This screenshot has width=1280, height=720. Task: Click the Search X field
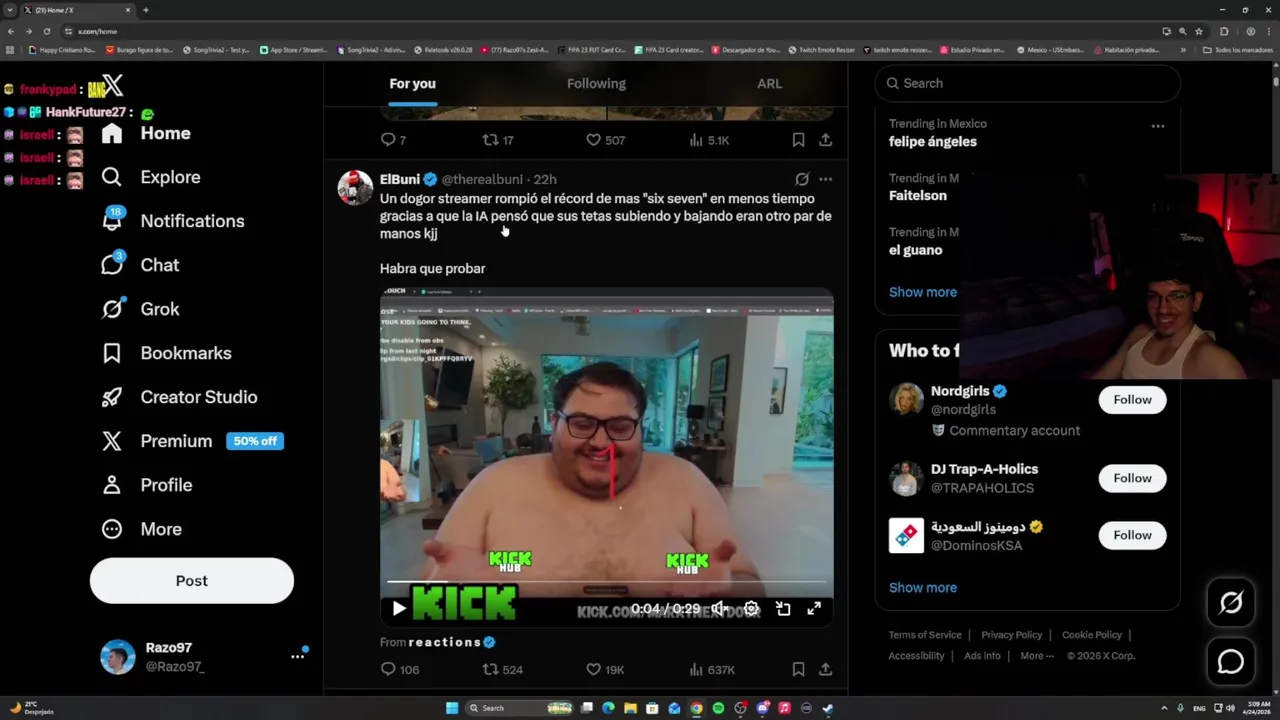pos(1027,83)
